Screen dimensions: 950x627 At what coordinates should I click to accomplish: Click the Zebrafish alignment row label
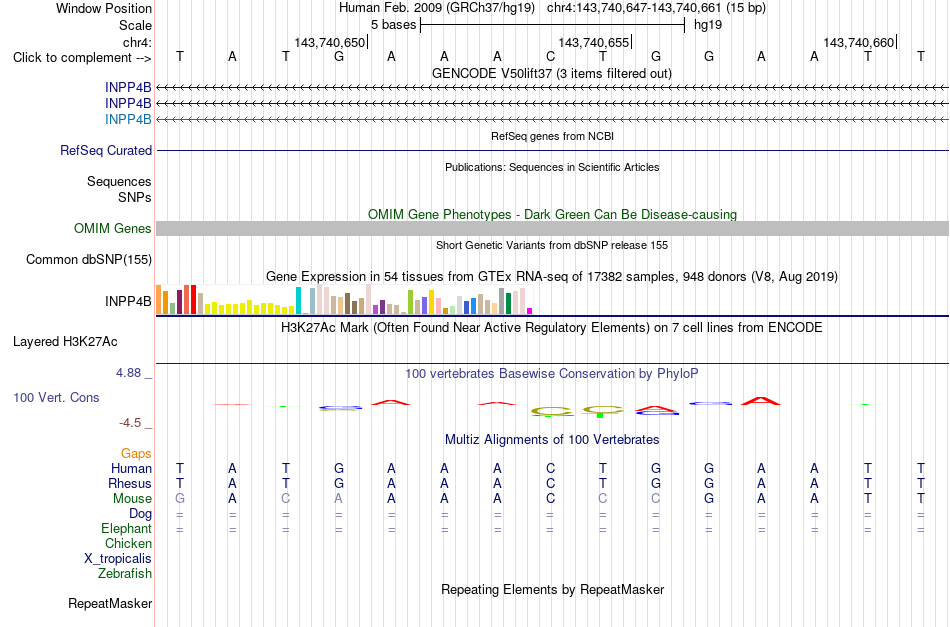125,573
